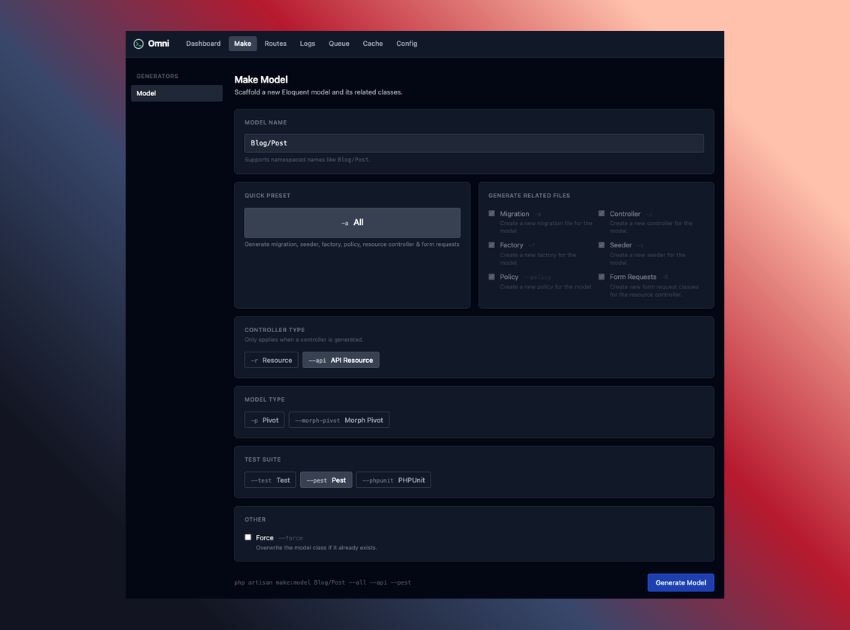Switch to the Queue tab
The width and height of the screenshot is (850, 630).
click(339, 44)
